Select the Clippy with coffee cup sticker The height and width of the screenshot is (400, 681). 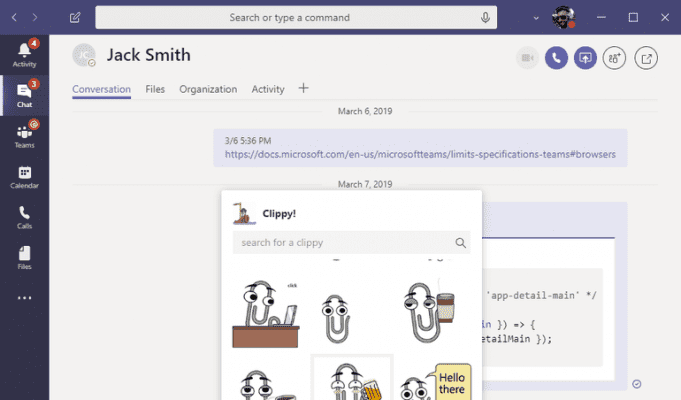click(x=429, y=312)
